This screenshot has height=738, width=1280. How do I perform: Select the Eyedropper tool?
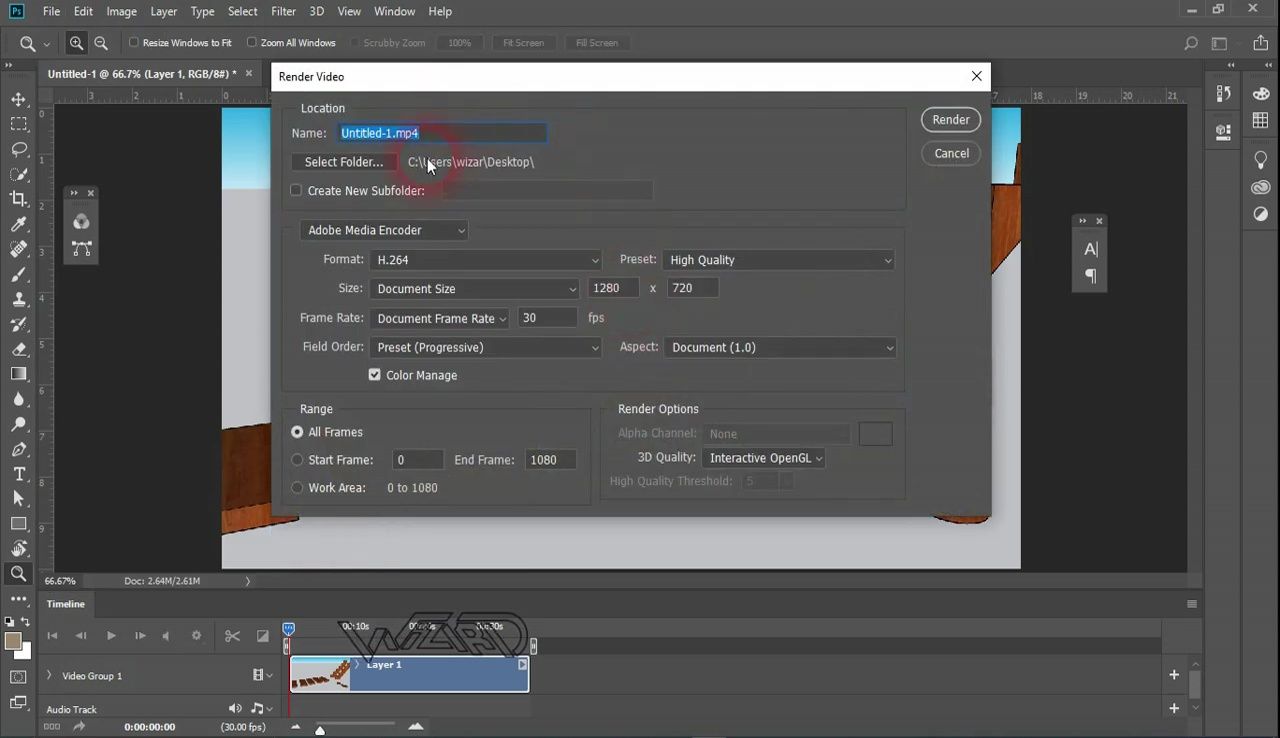[19, 224]
